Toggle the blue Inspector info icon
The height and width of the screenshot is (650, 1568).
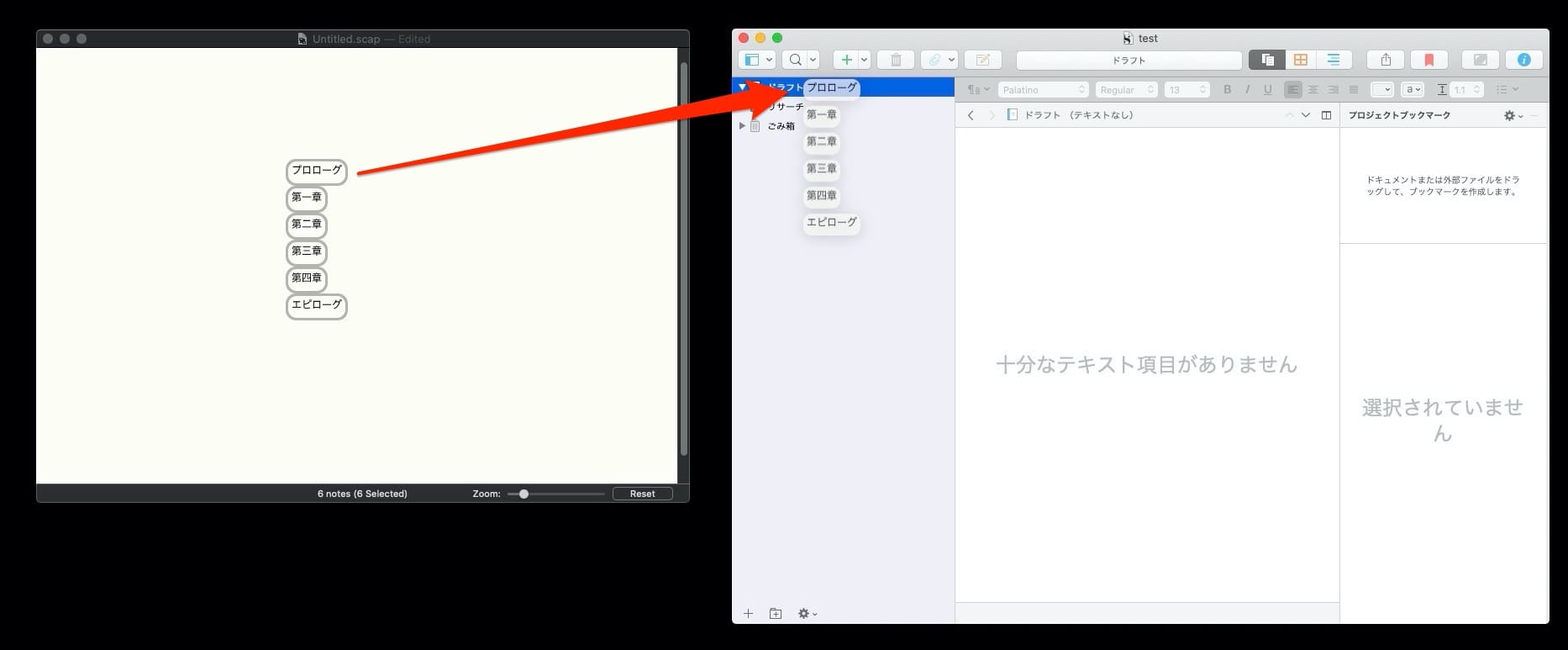point(1523,60)
